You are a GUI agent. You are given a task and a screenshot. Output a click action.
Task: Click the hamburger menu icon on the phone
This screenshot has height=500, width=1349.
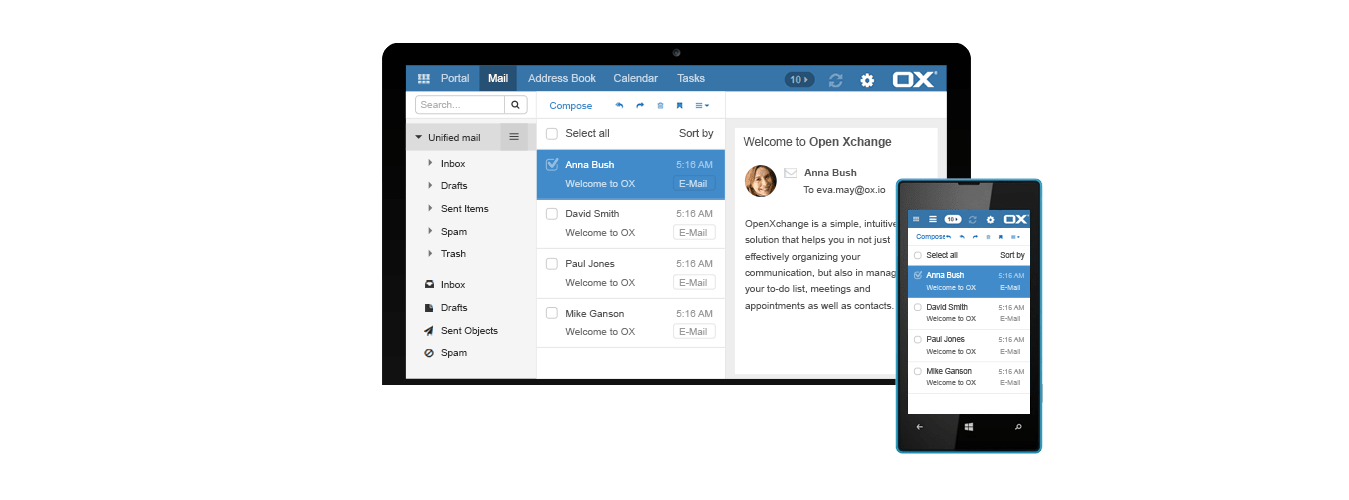(933, 219)
